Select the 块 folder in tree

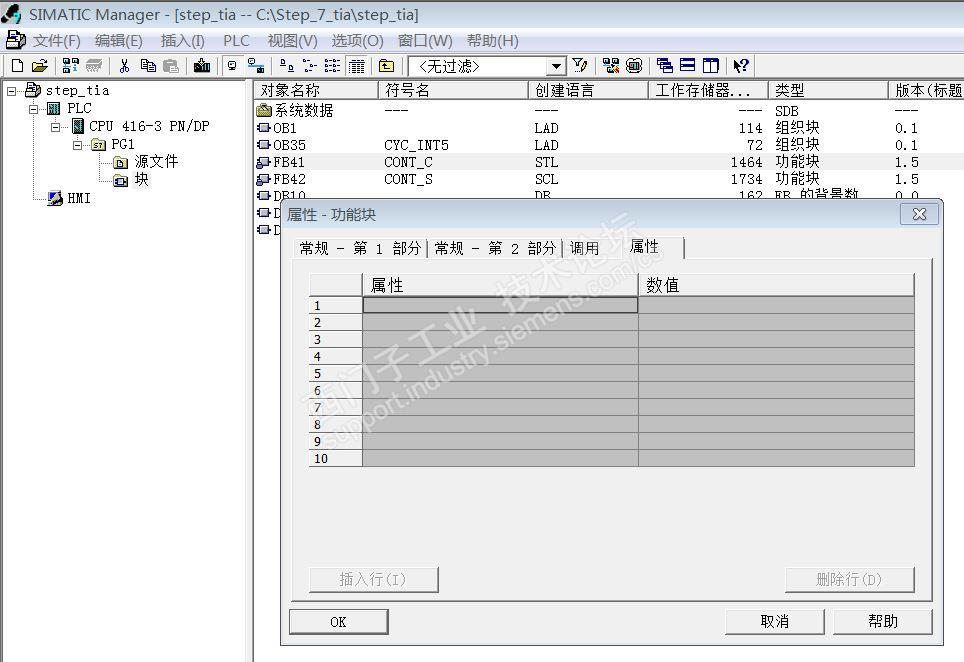[x=141, y=179]
